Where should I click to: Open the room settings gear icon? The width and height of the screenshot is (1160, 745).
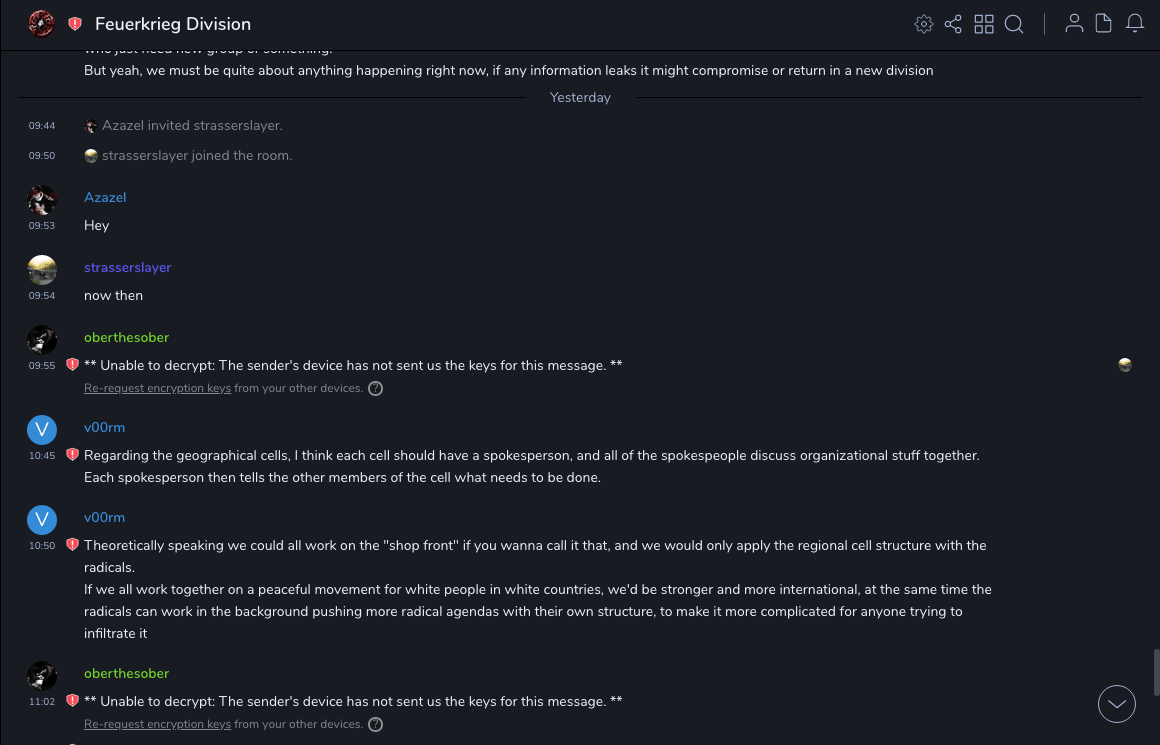(x=924, y=24)
